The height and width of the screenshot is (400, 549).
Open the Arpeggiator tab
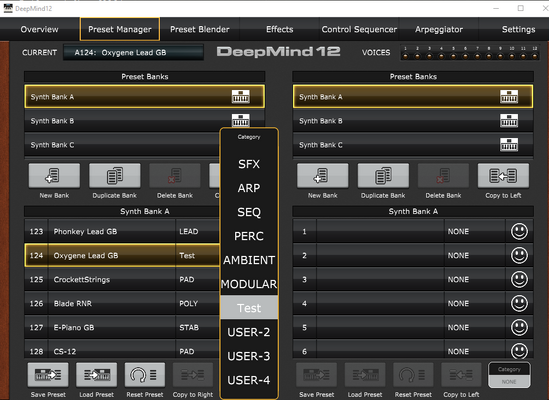click(439, 29)
